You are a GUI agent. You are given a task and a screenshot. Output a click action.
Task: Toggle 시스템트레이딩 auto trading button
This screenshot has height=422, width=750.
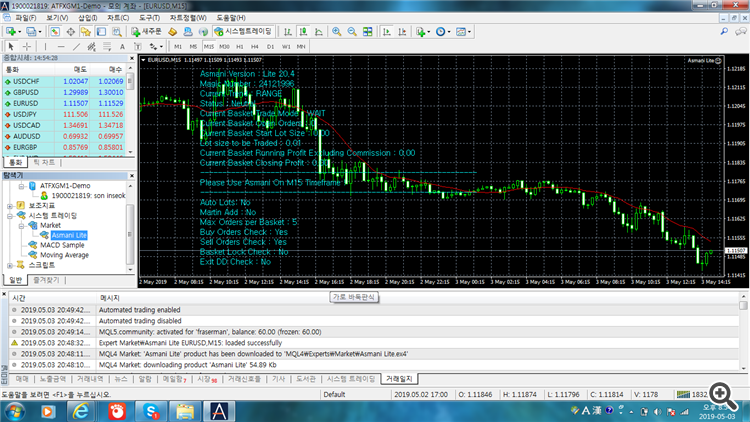click(x=243, y=32)
